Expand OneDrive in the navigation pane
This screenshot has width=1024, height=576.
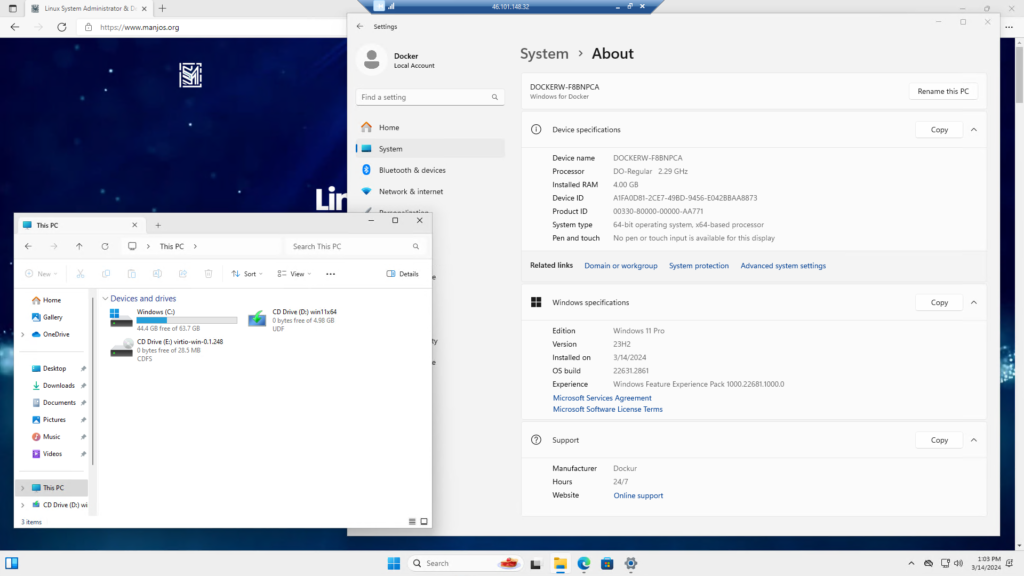[x=23, y=334]
